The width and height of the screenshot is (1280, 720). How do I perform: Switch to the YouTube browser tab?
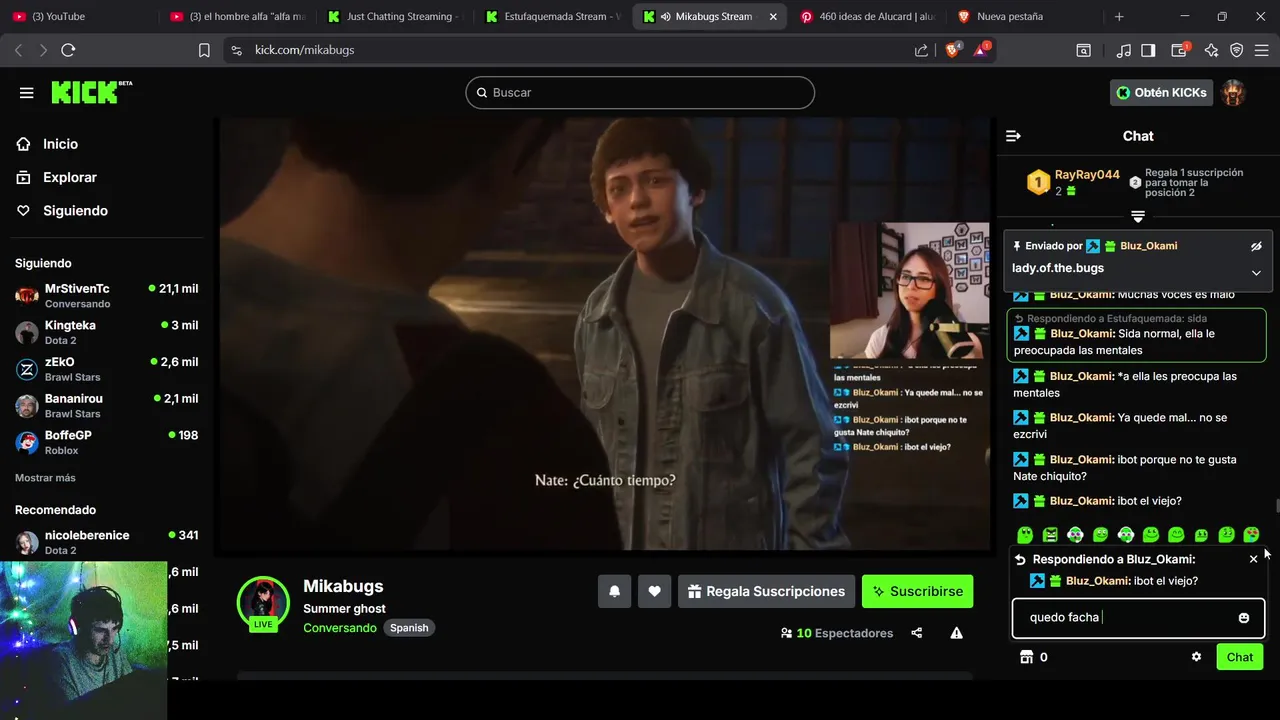pyautogui.click(x=80, y=16)
